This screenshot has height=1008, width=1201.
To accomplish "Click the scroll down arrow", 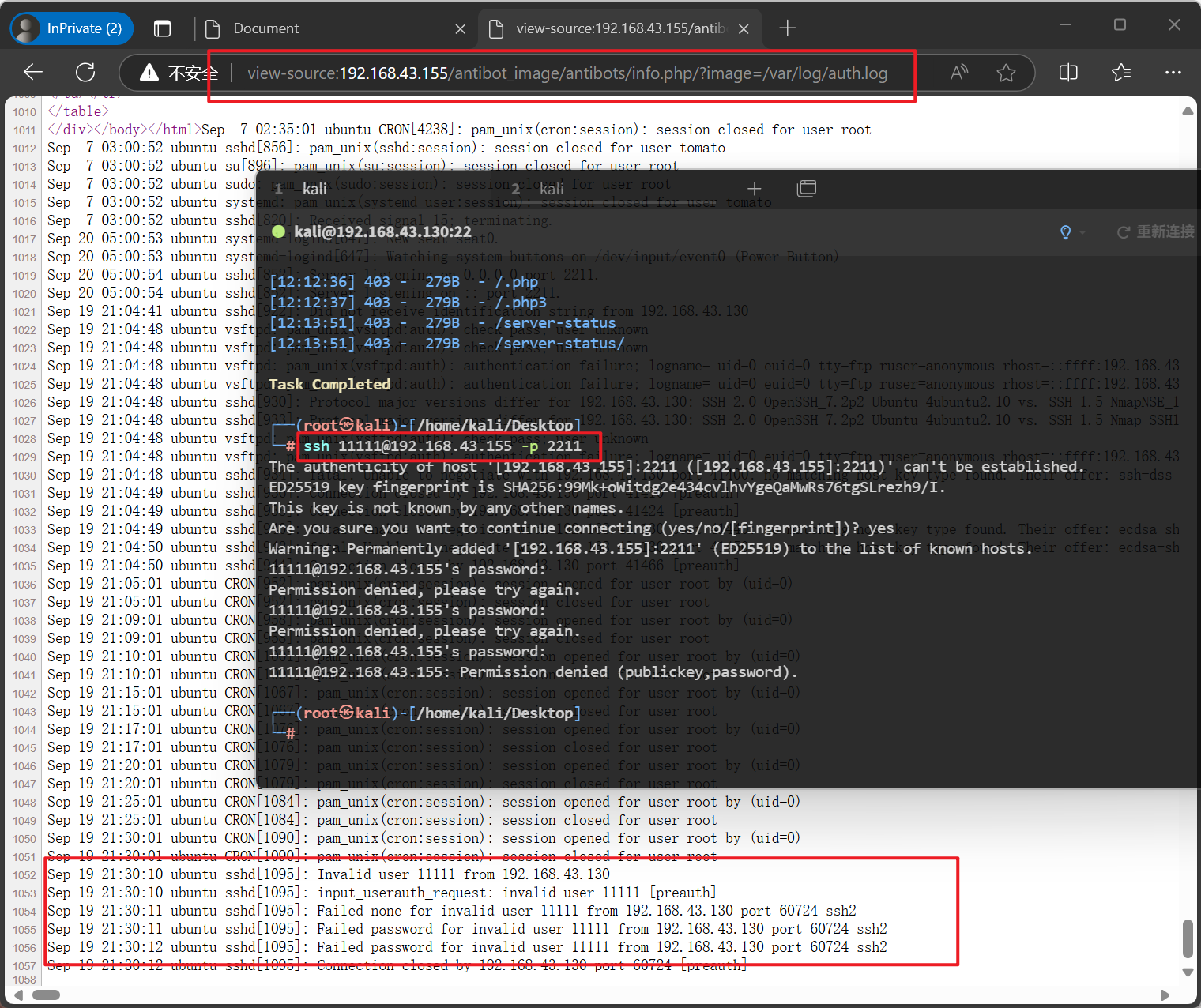I will point(1188,972).
